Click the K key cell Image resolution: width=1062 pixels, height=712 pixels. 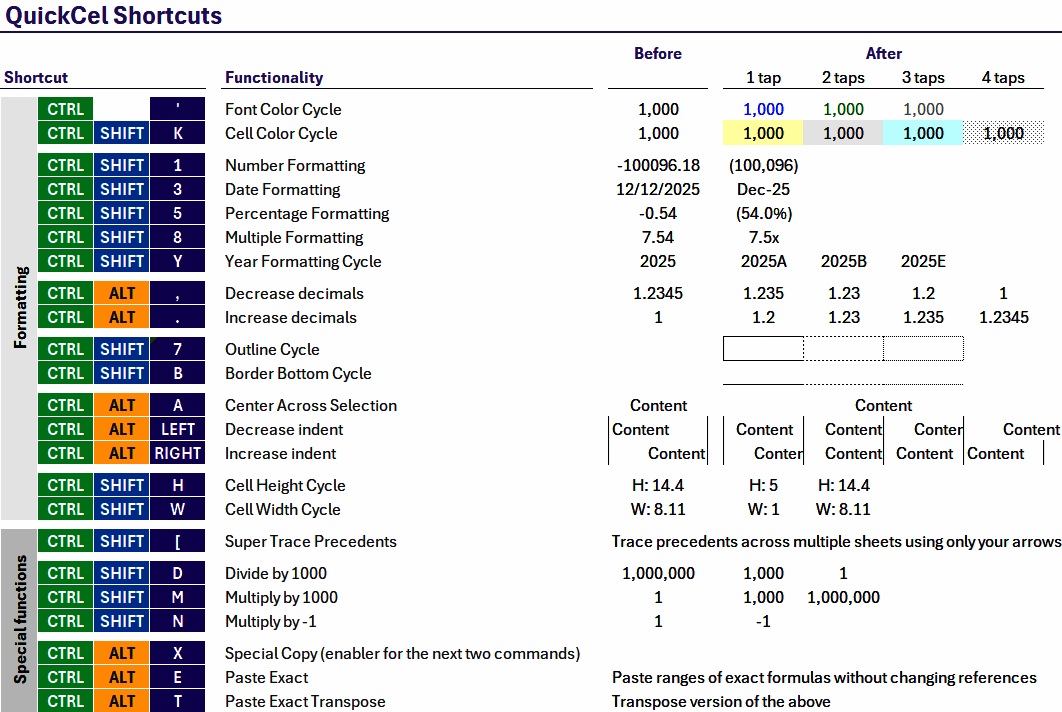click(177, 133)
